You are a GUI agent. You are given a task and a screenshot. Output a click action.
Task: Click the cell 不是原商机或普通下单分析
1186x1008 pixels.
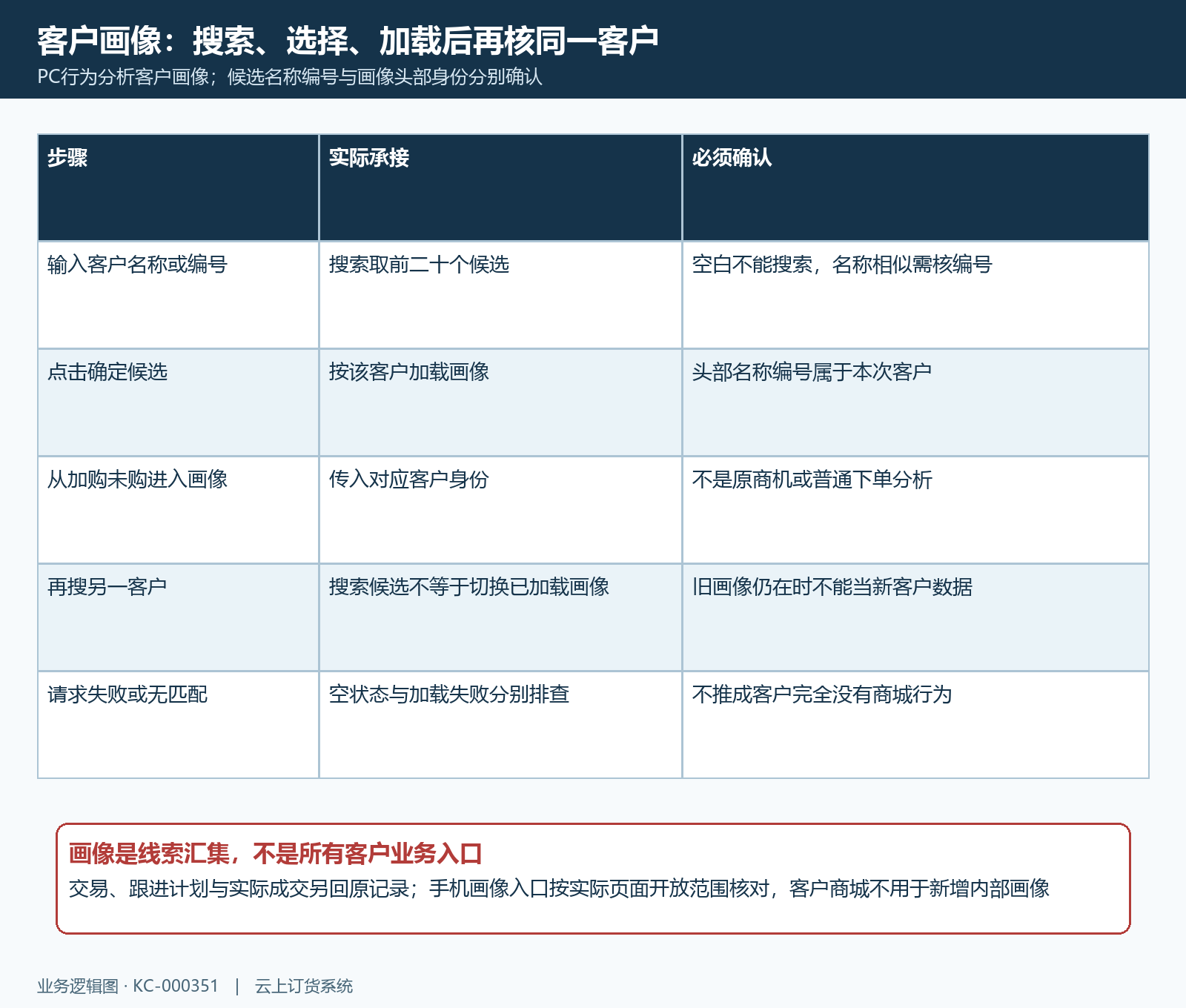click(x=915, y=510)
